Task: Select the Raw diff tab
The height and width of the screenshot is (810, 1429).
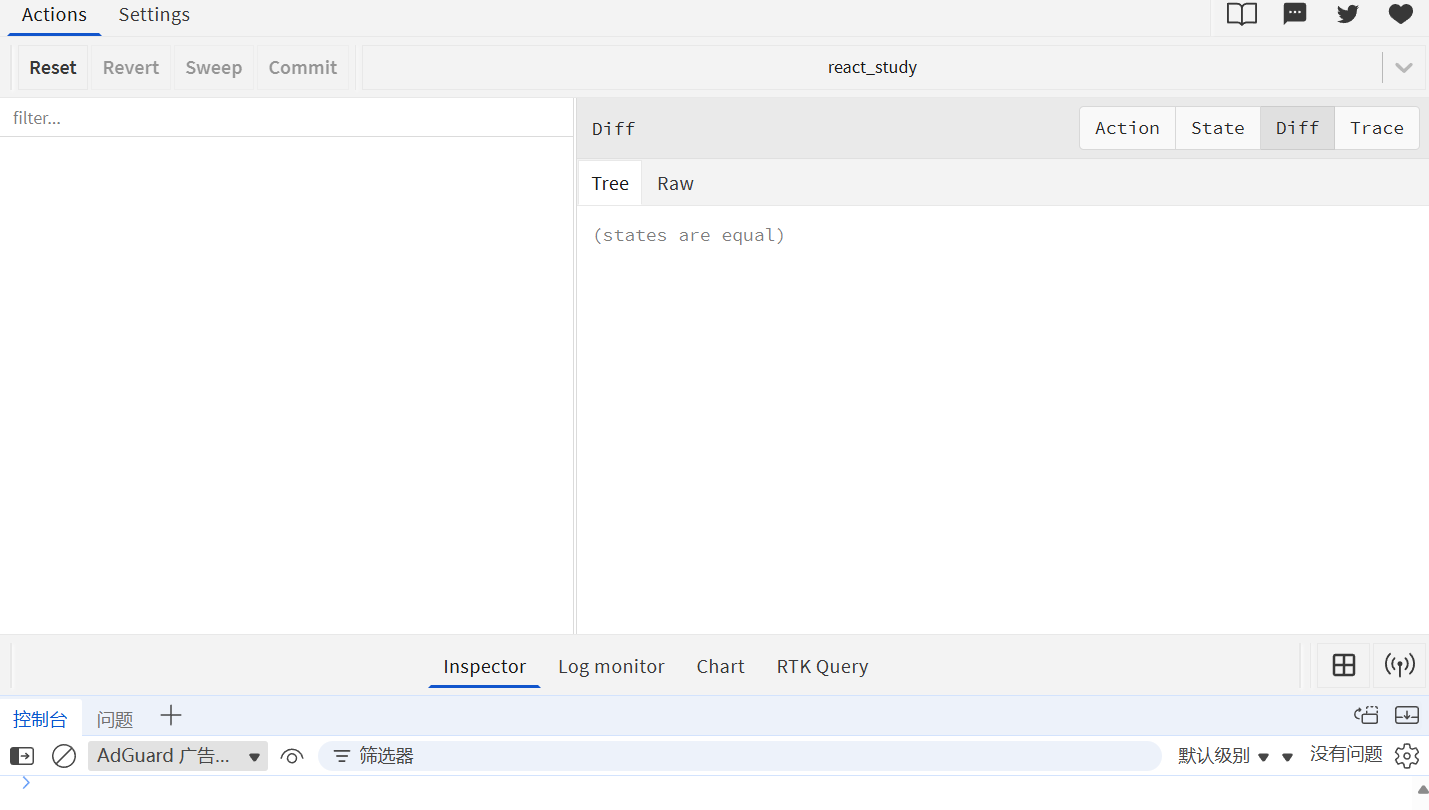Action: (675, 184)
